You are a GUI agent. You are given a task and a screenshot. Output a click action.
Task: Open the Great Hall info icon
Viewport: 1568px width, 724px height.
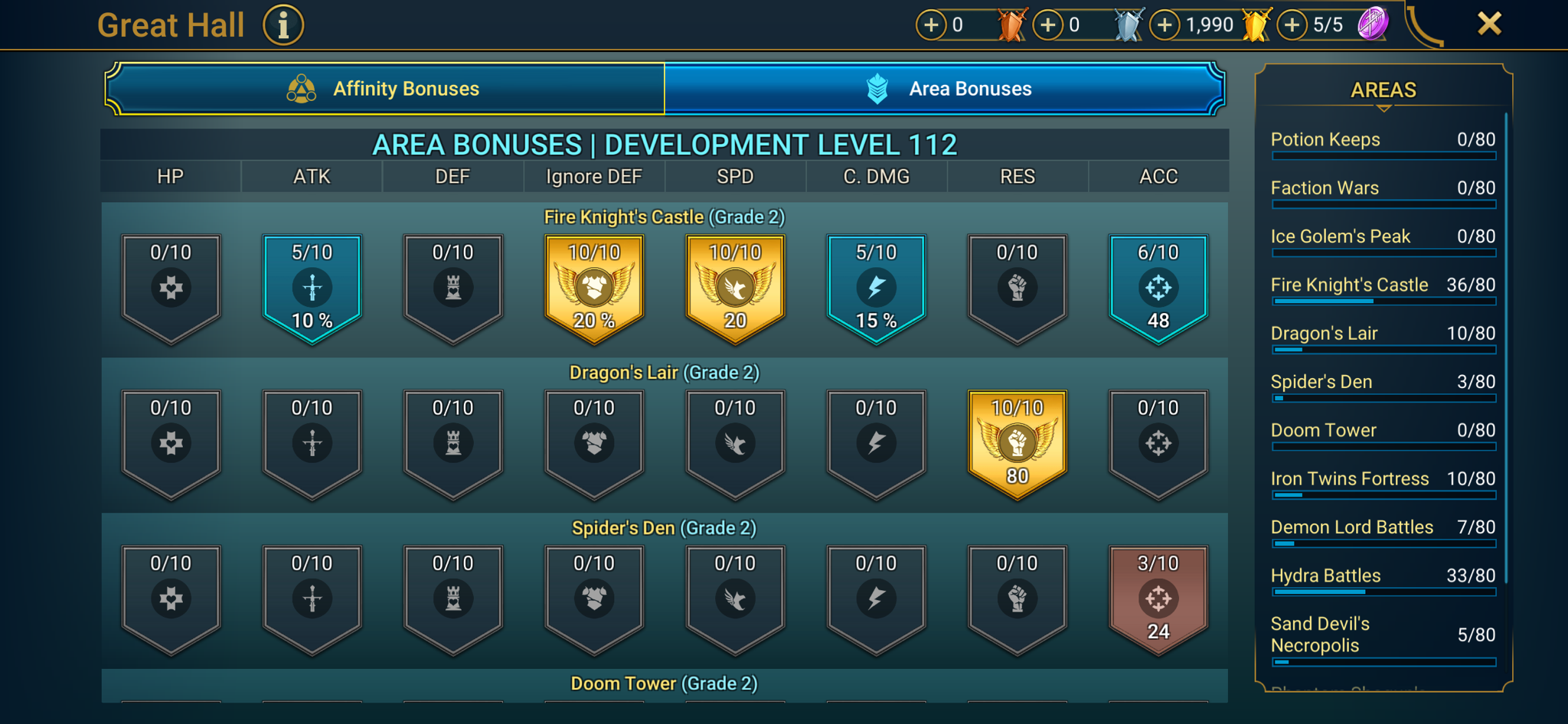tap(283, 25)
